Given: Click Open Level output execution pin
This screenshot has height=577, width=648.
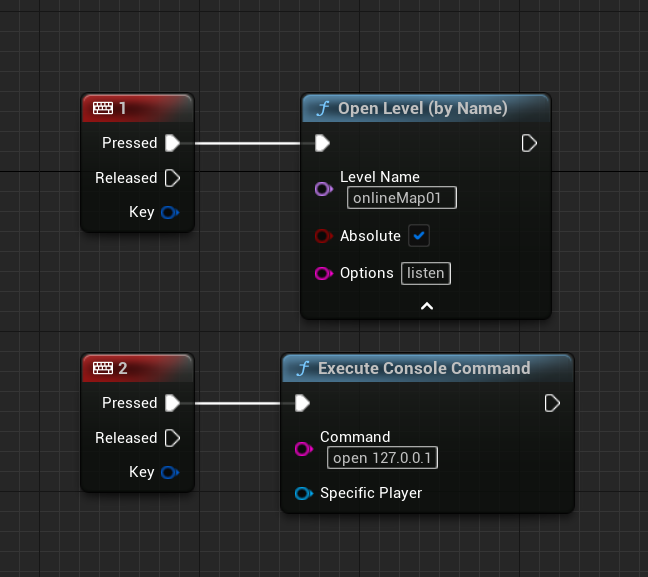Looking at the screenshot, I should pos(529,143).
